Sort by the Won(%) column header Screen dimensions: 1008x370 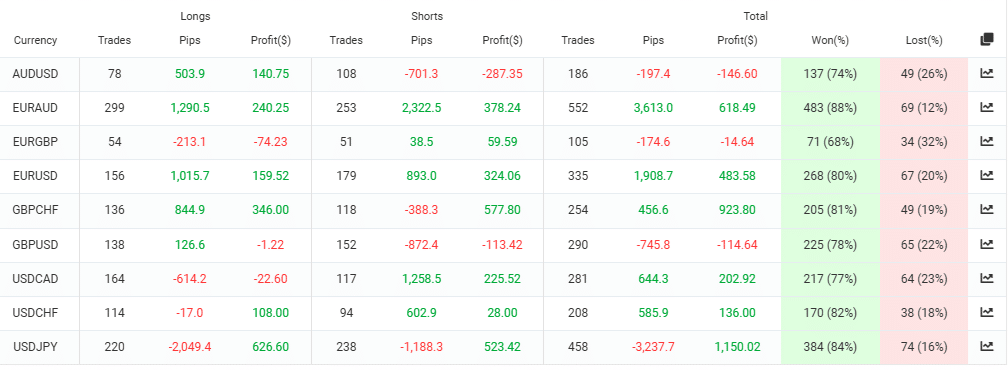coord(830,40)
